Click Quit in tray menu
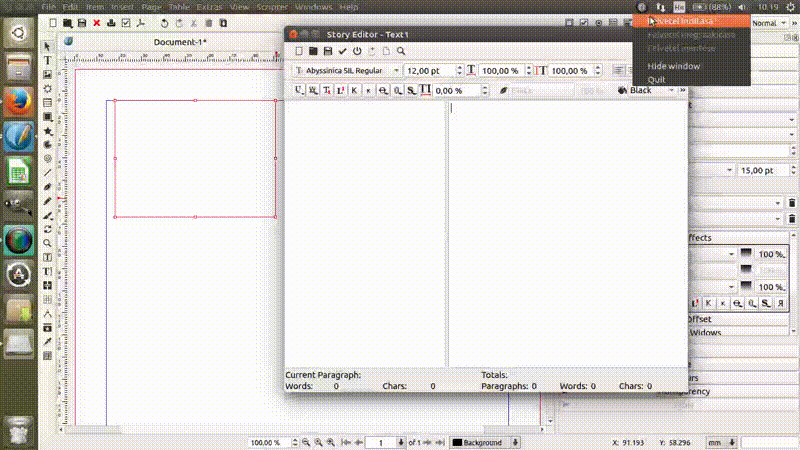Image resolution: width=800 pixels, height=450 pixels. coord(656,79)
